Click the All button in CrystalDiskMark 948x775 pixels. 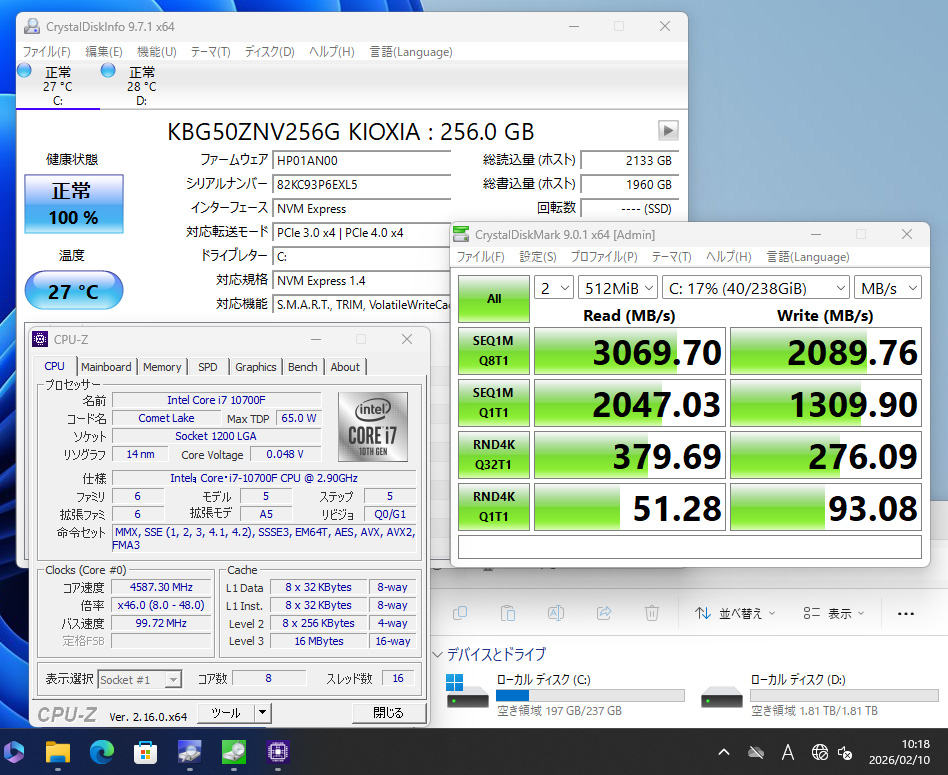point(493,298)
